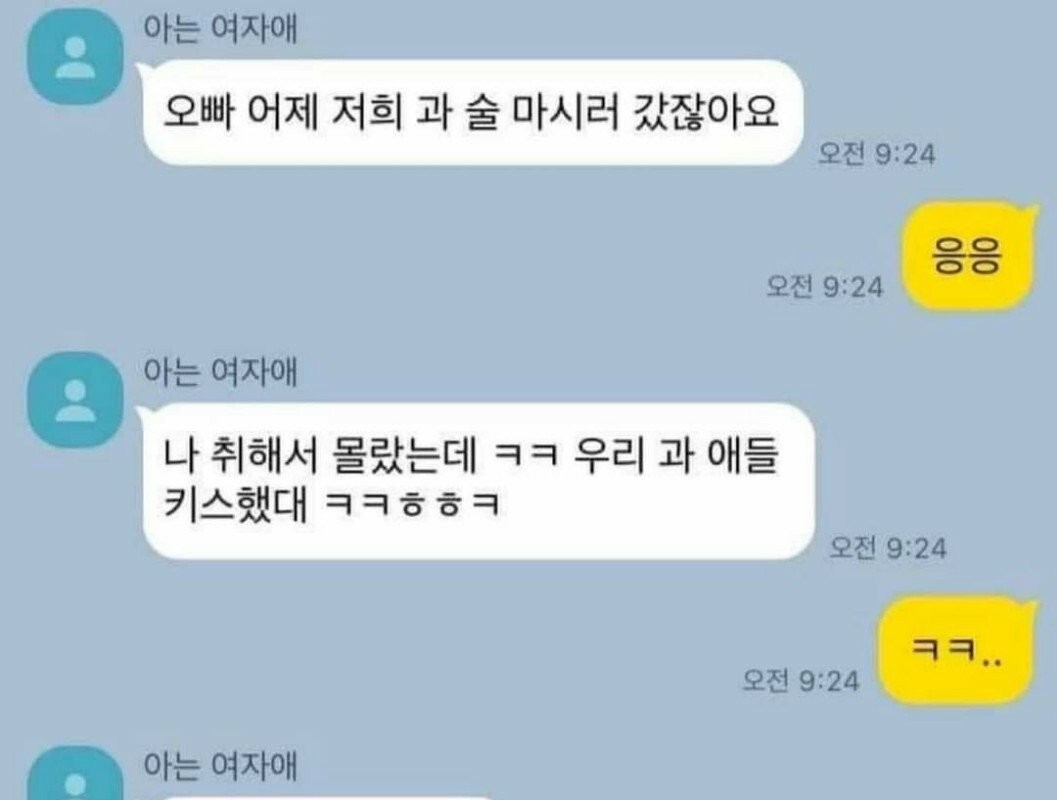1057x800 pixels.
Task: Click the word "오빠" starting the first message
Action: [x=198, y=112]
